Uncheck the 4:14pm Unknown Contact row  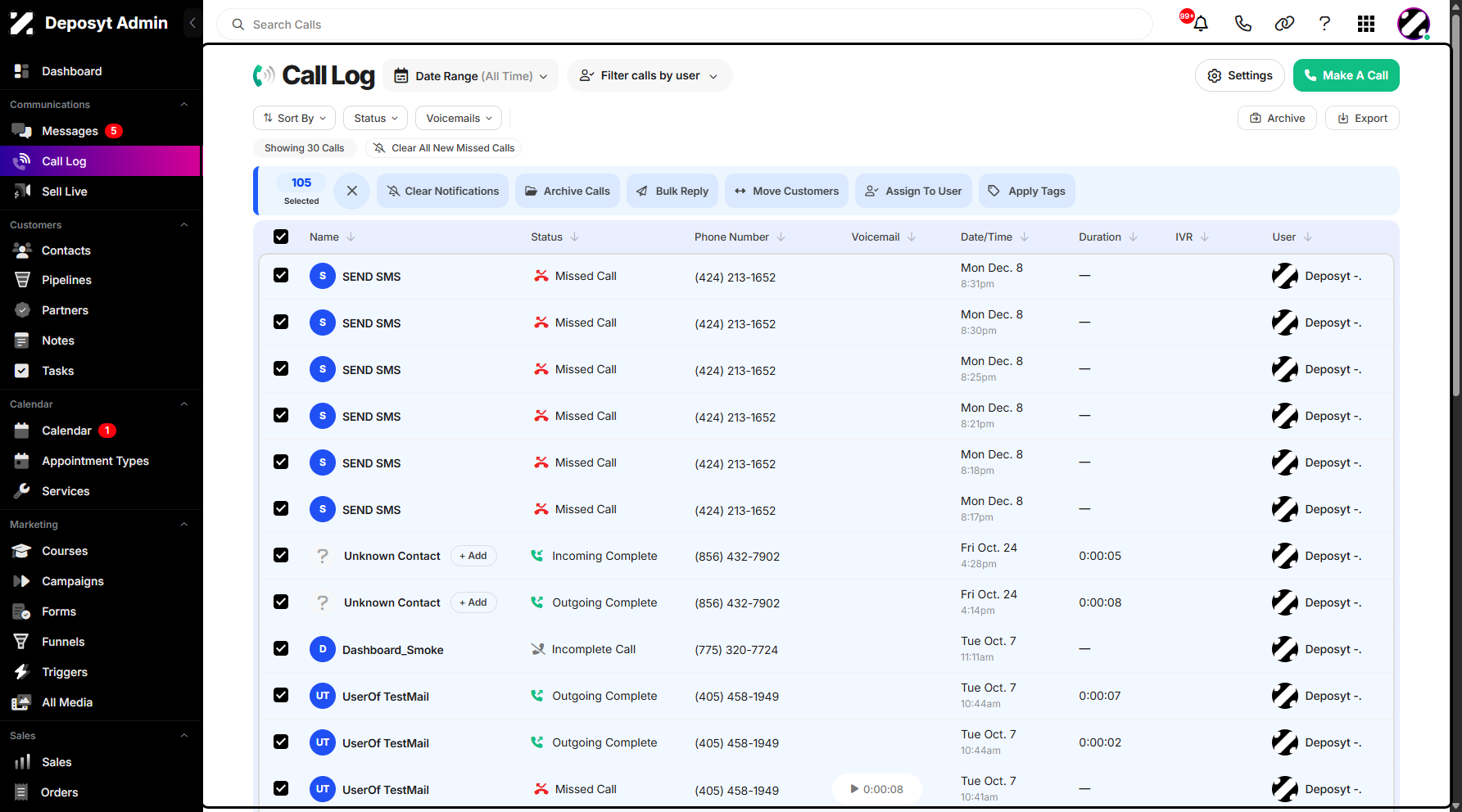click(281, 602)
